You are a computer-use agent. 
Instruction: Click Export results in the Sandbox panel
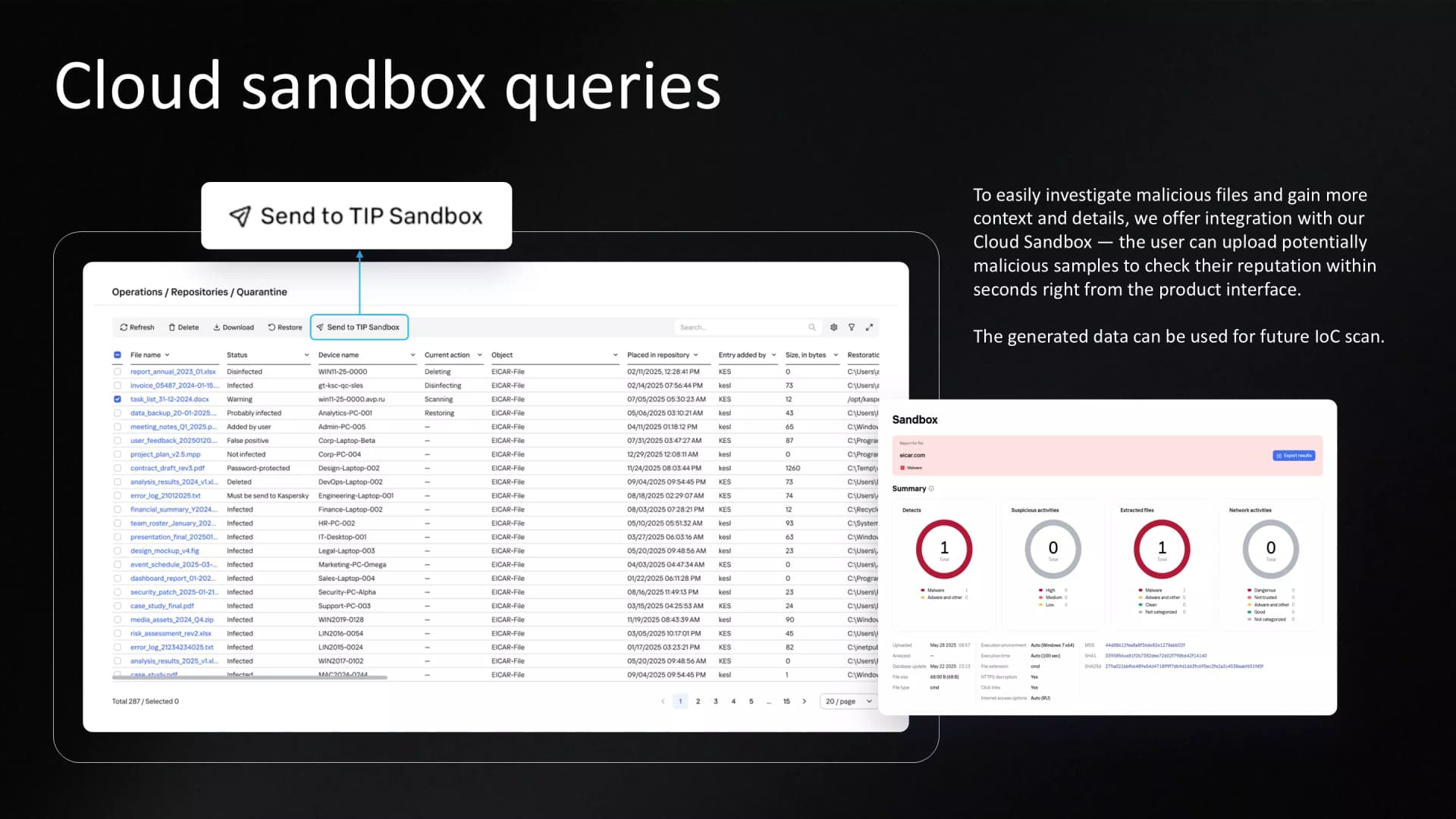point(1294,456)
